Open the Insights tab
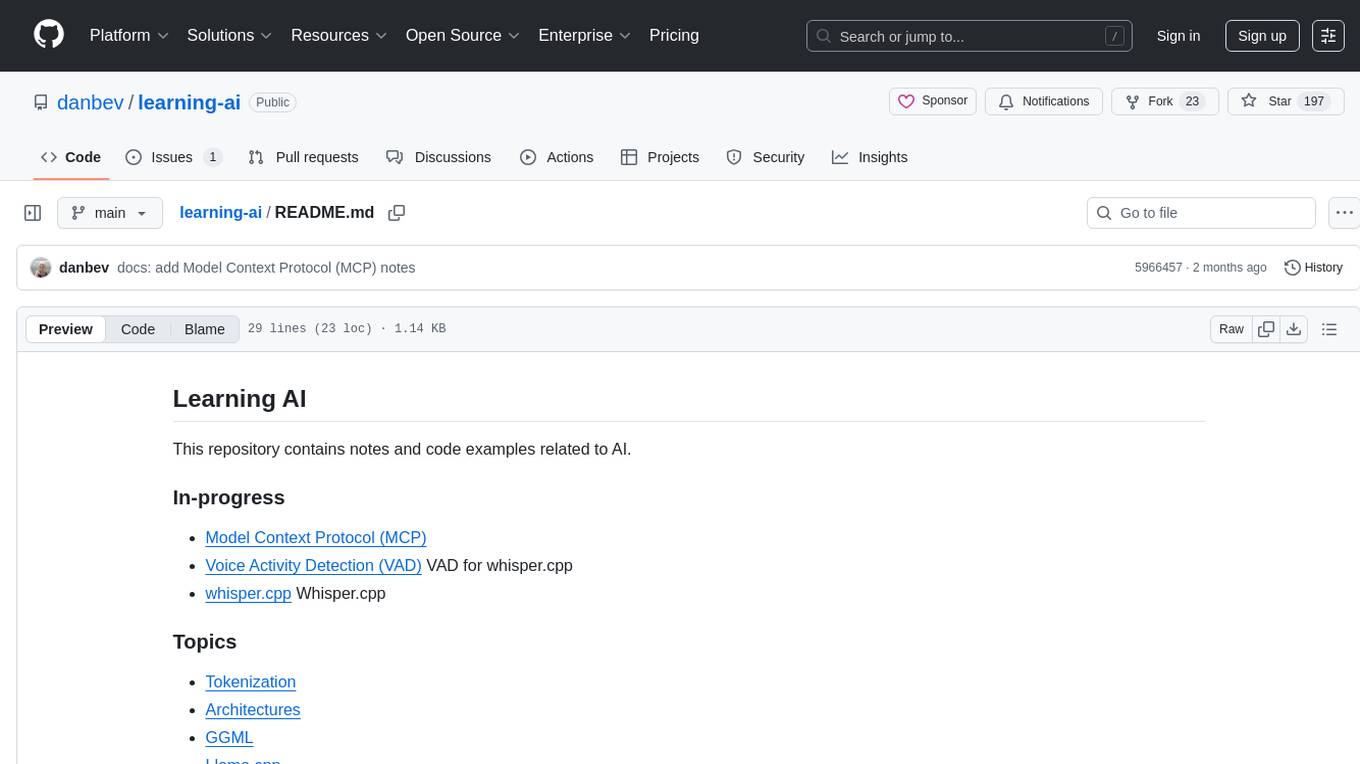1360x764 pixels. 869,157
